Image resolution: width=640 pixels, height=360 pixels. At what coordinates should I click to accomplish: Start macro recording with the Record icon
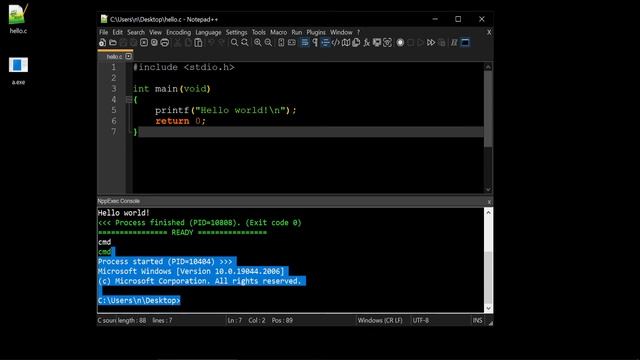pyautogui.click(x=400, y=42)
